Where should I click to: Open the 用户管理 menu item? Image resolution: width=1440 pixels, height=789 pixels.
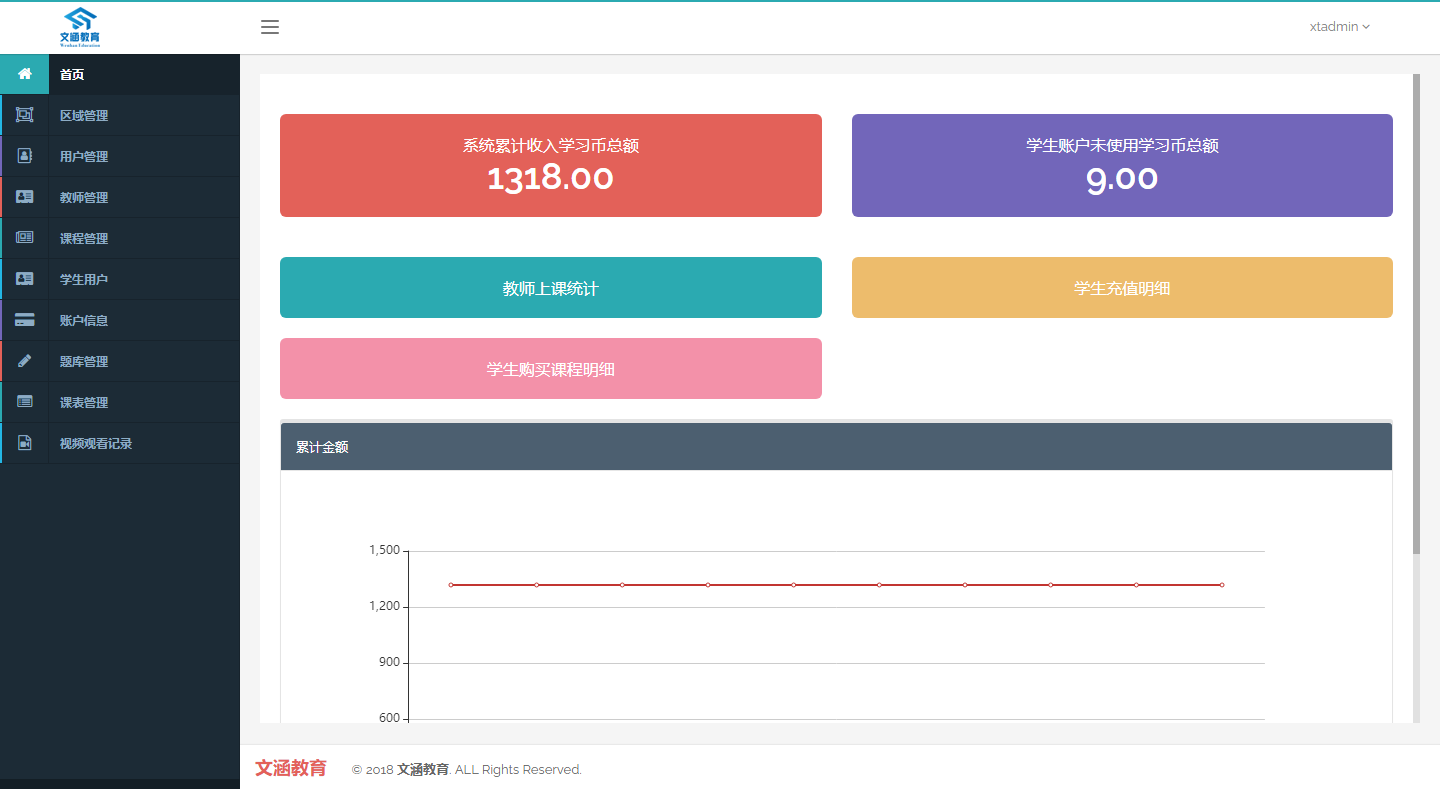tap(120, 156)
